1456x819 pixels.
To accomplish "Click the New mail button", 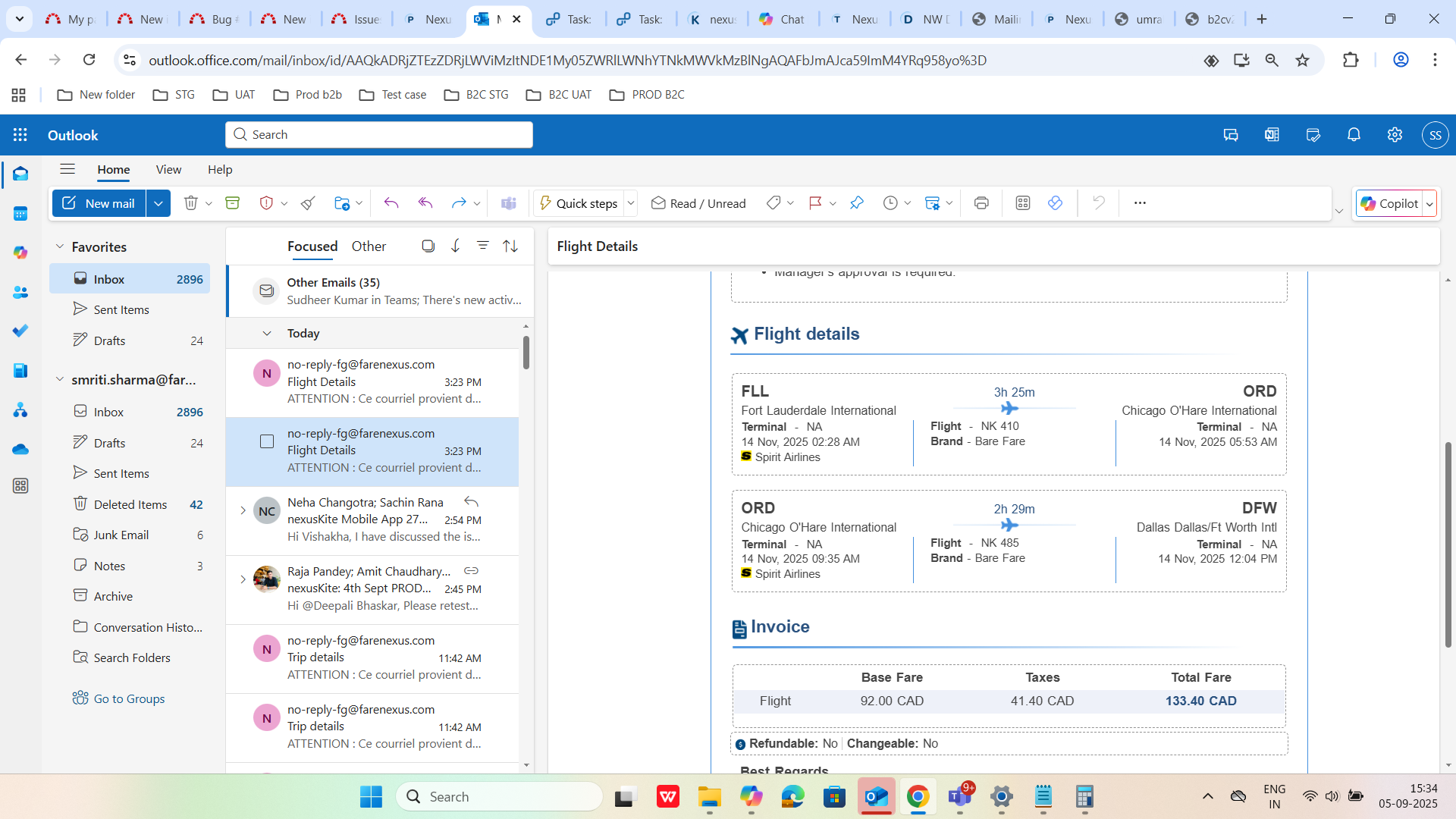I will pyautogui.click(x=99, y=203).
